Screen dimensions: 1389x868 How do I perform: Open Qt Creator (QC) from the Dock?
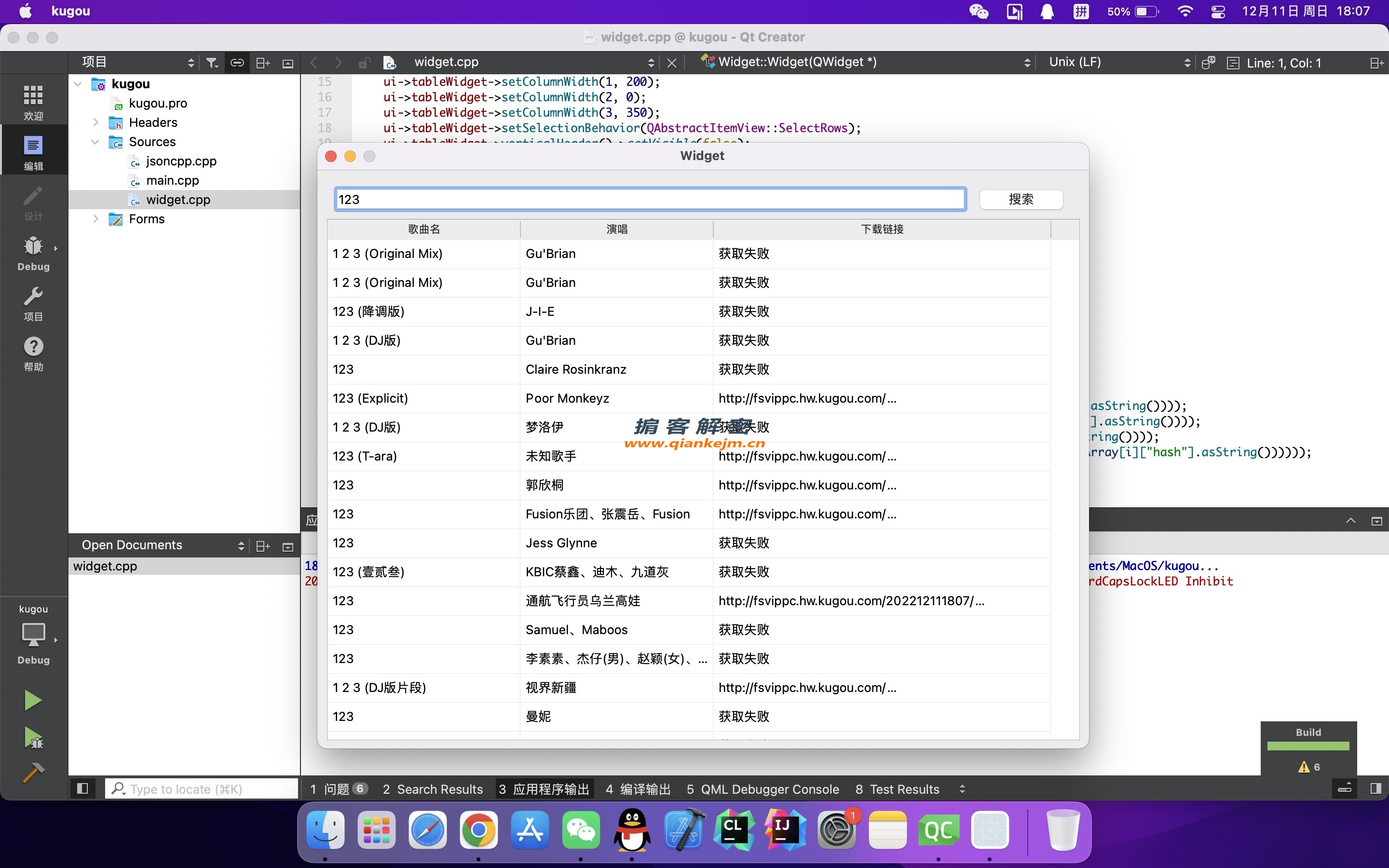[x=939, y=830]
